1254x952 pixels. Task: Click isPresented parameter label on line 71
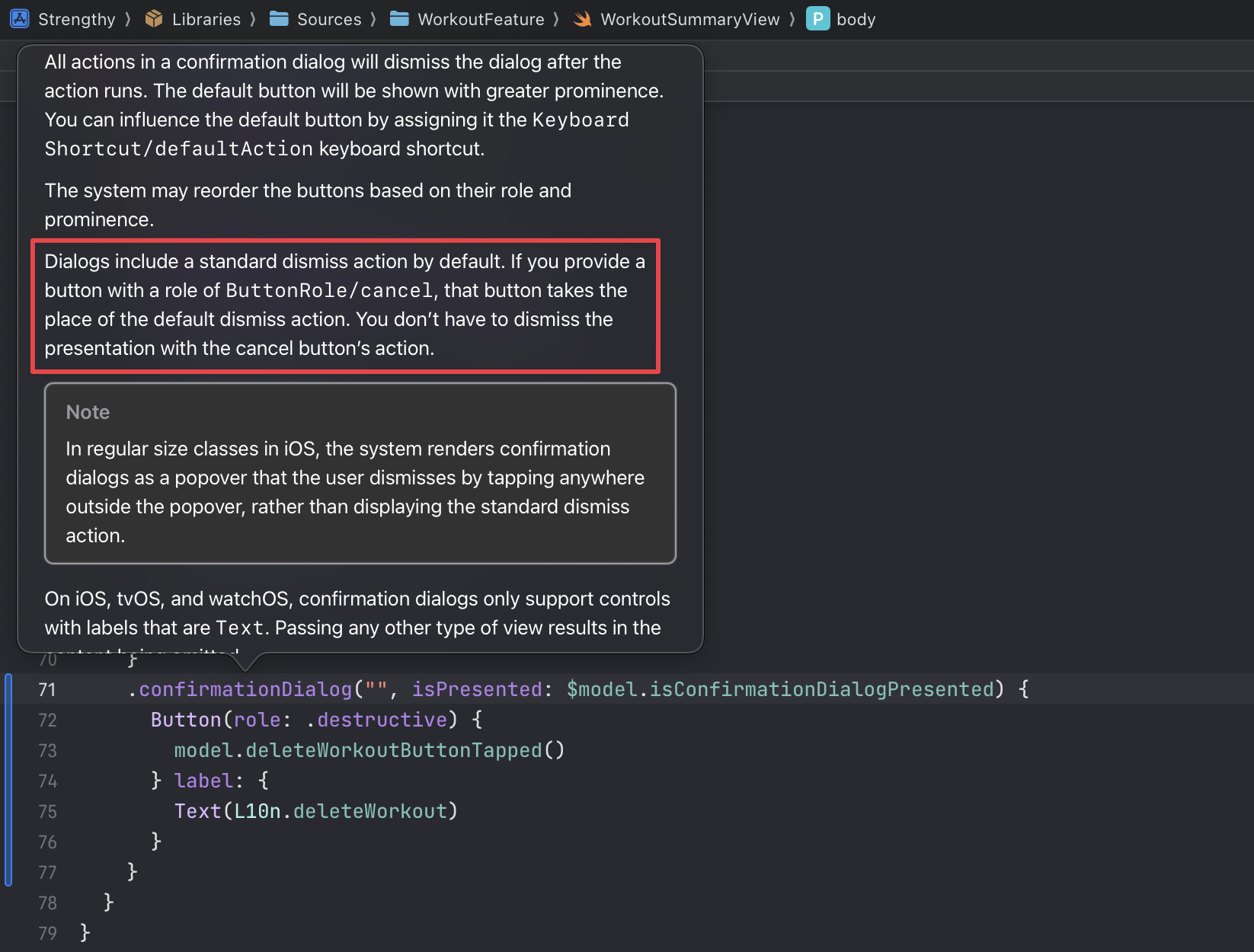tap(476, 689)
